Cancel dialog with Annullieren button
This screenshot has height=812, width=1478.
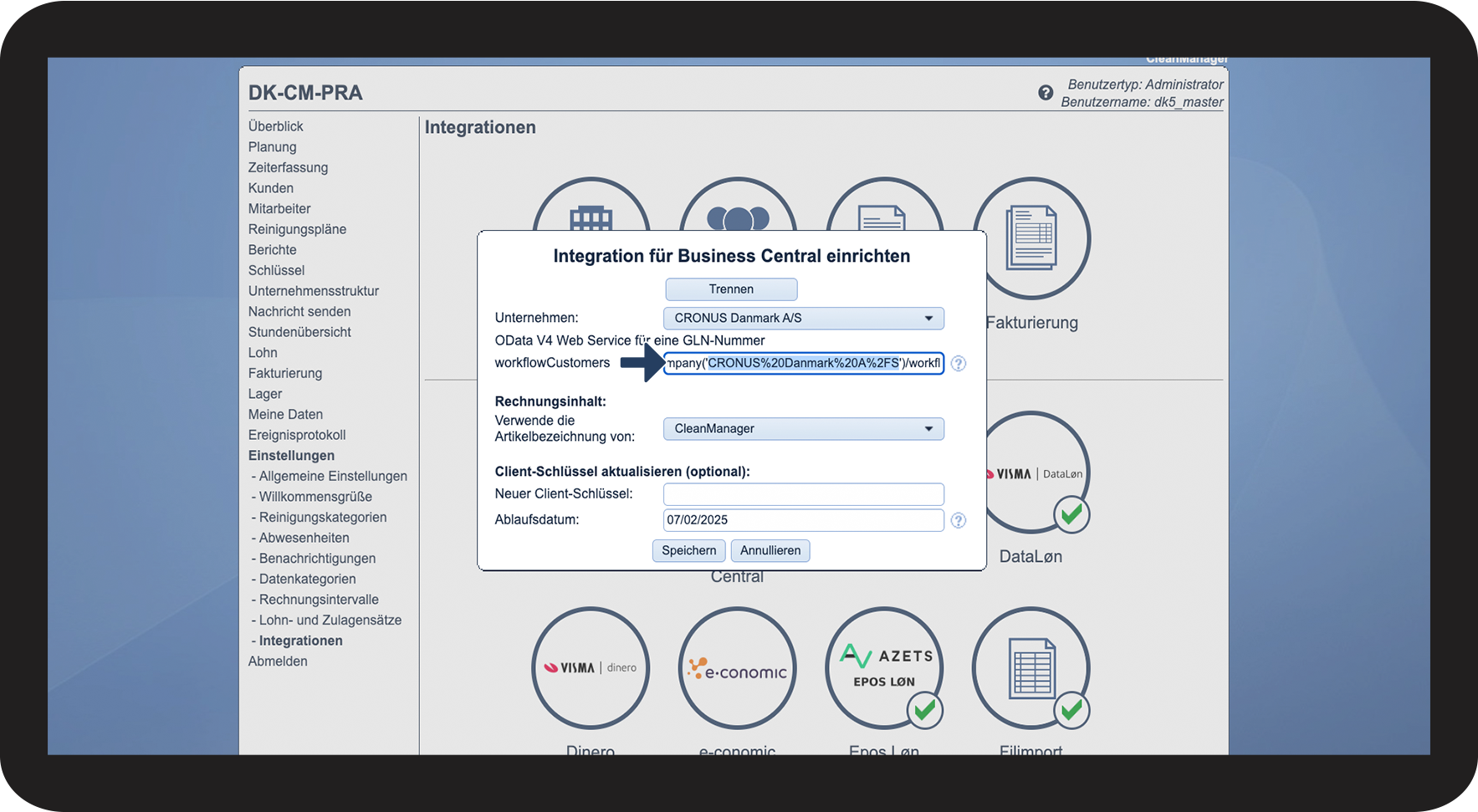[x=770, y=550]
